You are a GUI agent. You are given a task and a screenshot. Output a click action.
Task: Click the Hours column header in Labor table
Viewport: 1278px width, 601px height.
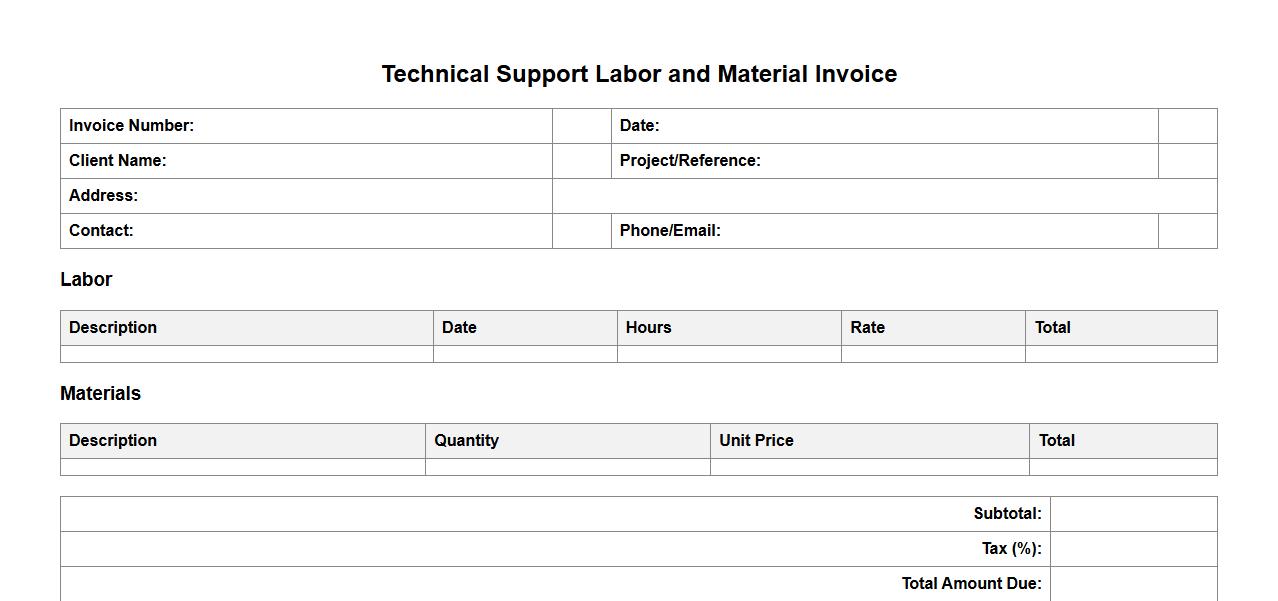tap(649, 328)
